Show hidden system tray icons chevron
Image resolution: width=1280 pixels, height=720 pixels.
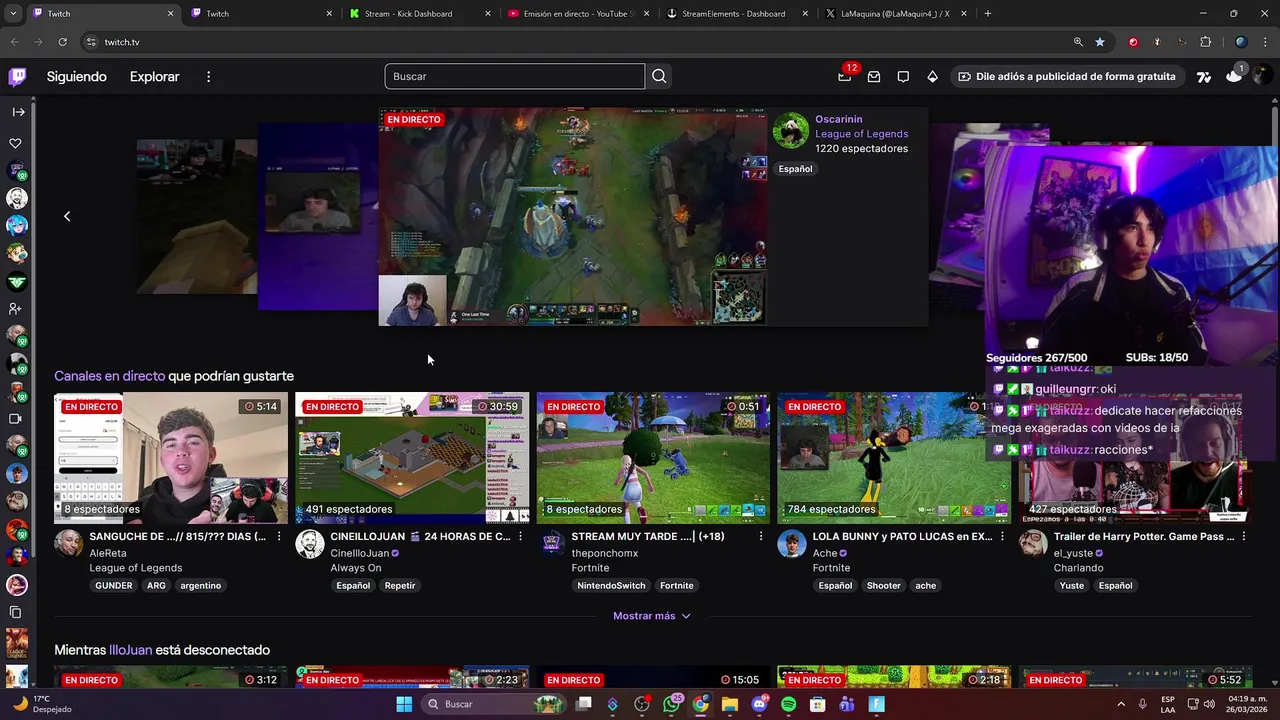tap(1120, 704)
